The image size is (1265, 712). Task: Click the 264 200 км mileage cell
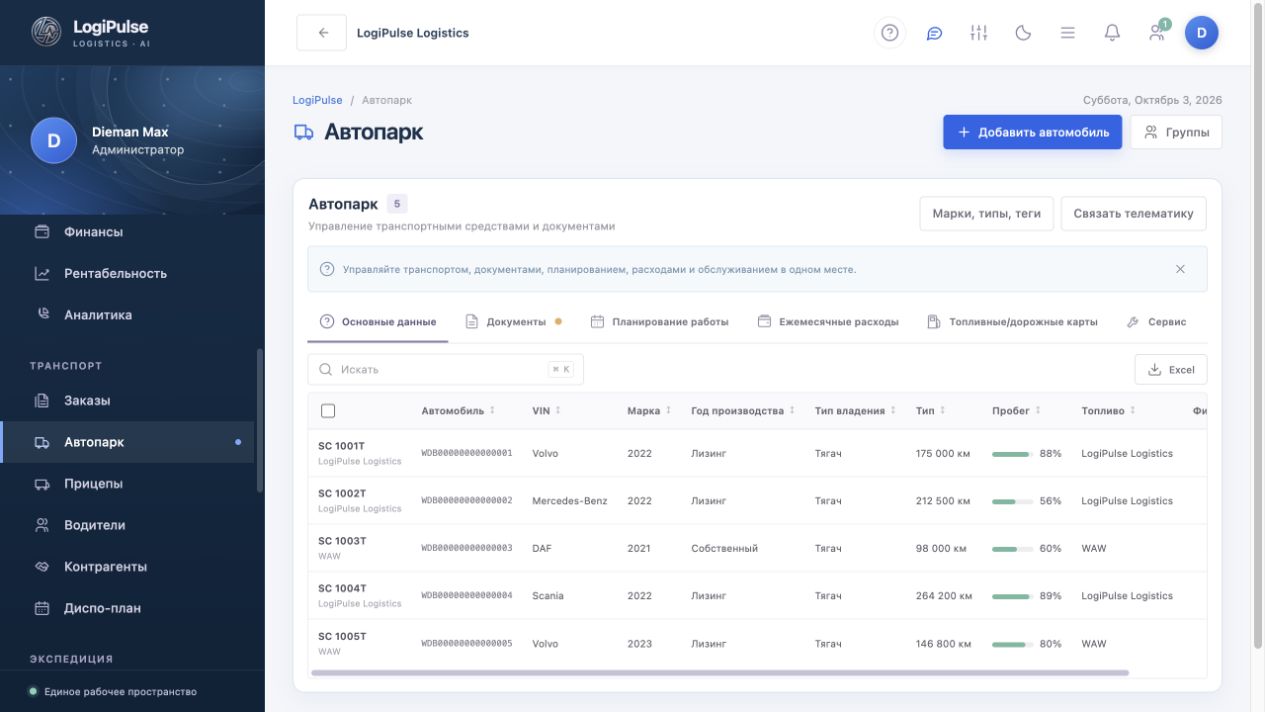944,596
